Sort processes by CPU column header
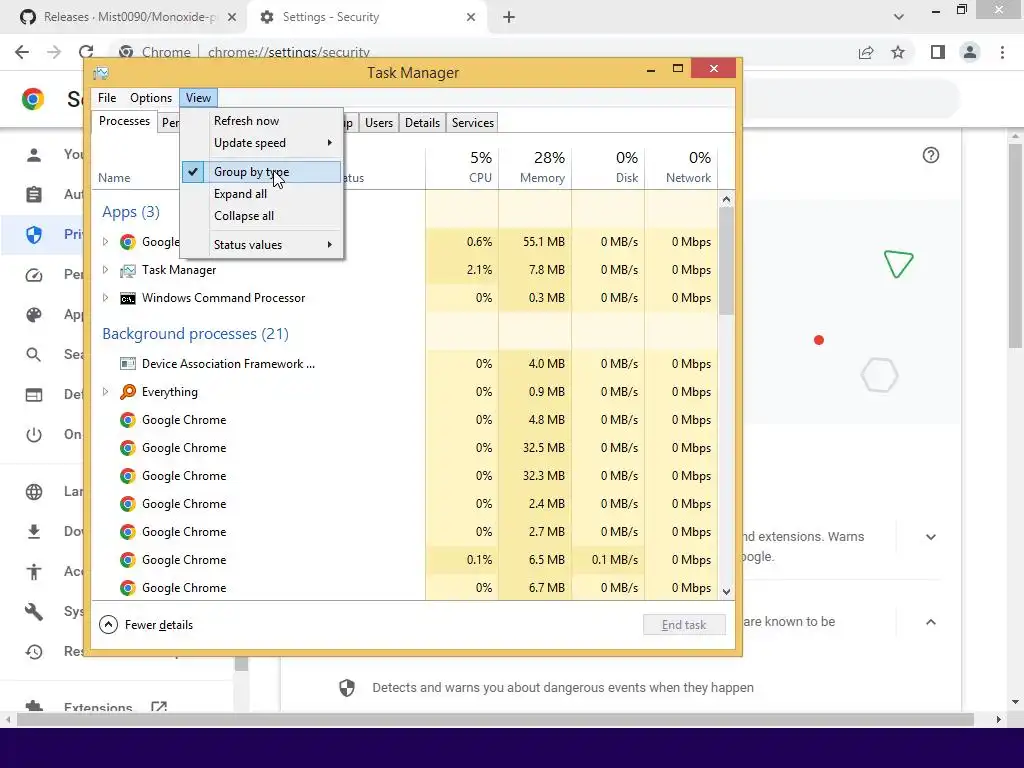Screen dimensions: 1024x768 [462, 167]
